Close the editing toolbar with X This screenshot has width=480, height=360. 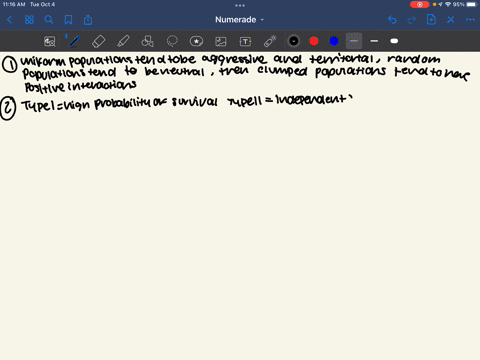pos(451,20)
